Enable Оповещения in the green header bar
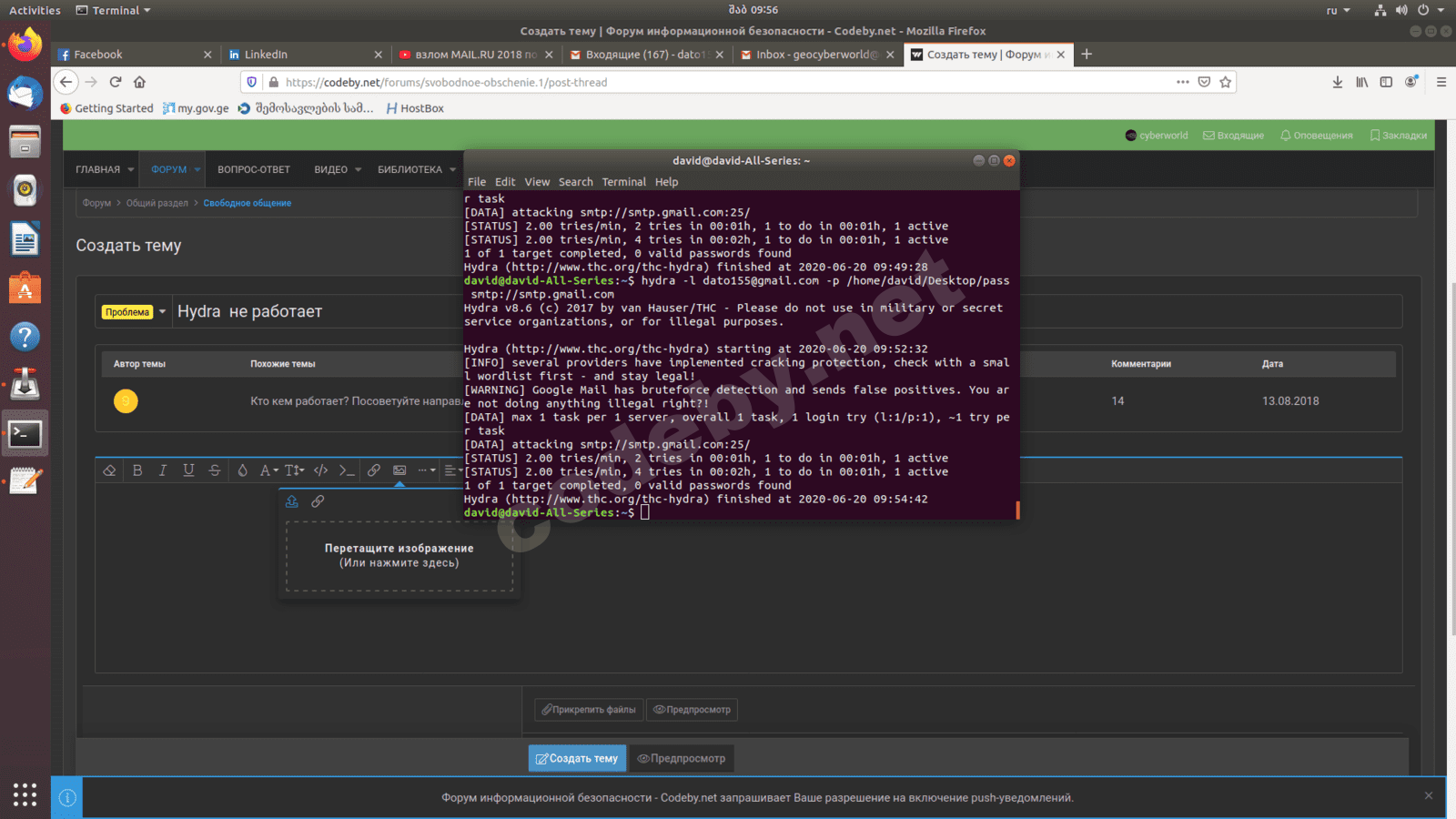 point(1316,135)
